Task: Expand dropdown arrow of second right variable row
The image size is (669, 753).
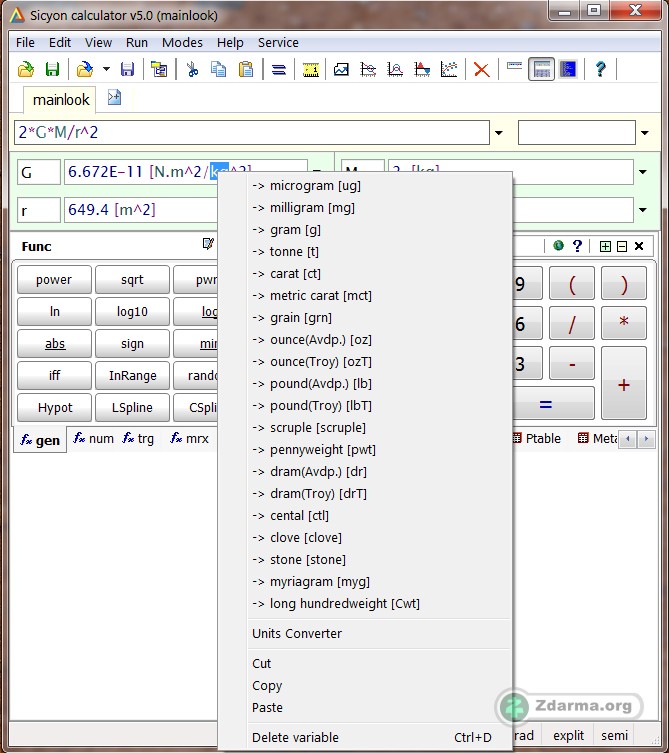Action: click(643, 210)
